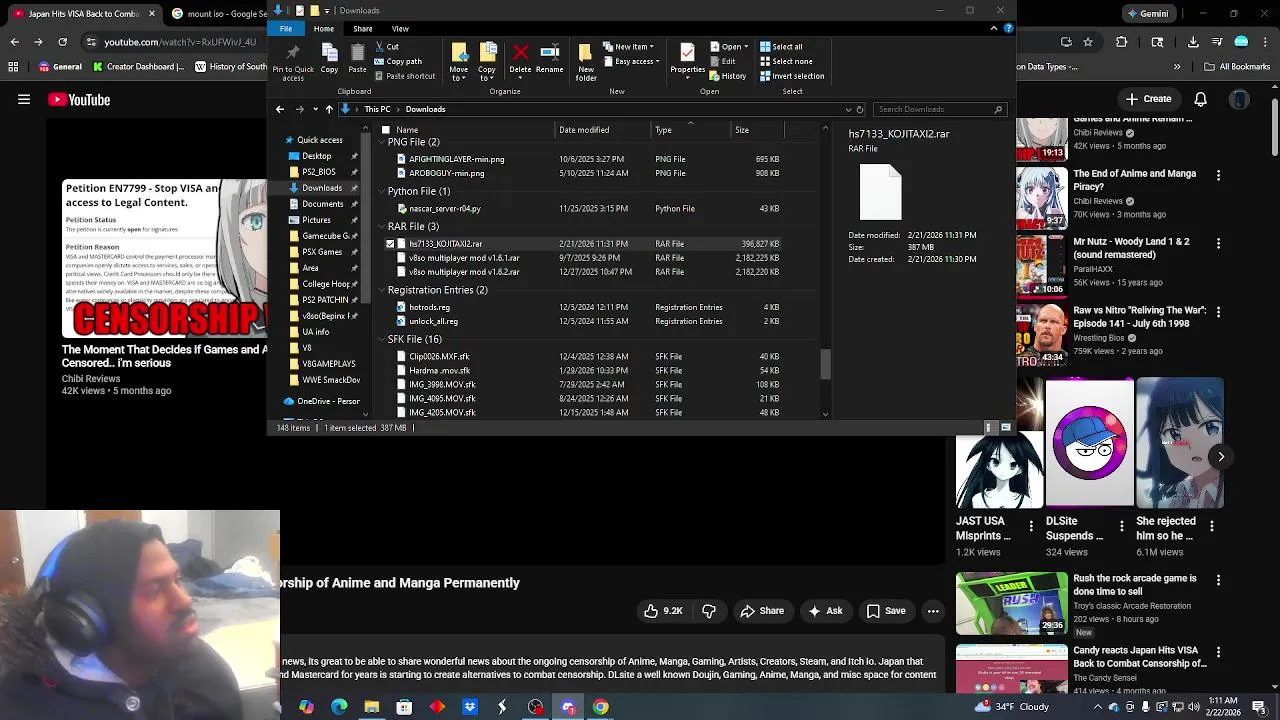The image size is (1280, 720).
Task: Like the video with thumbs up
Action: [662, 611]
